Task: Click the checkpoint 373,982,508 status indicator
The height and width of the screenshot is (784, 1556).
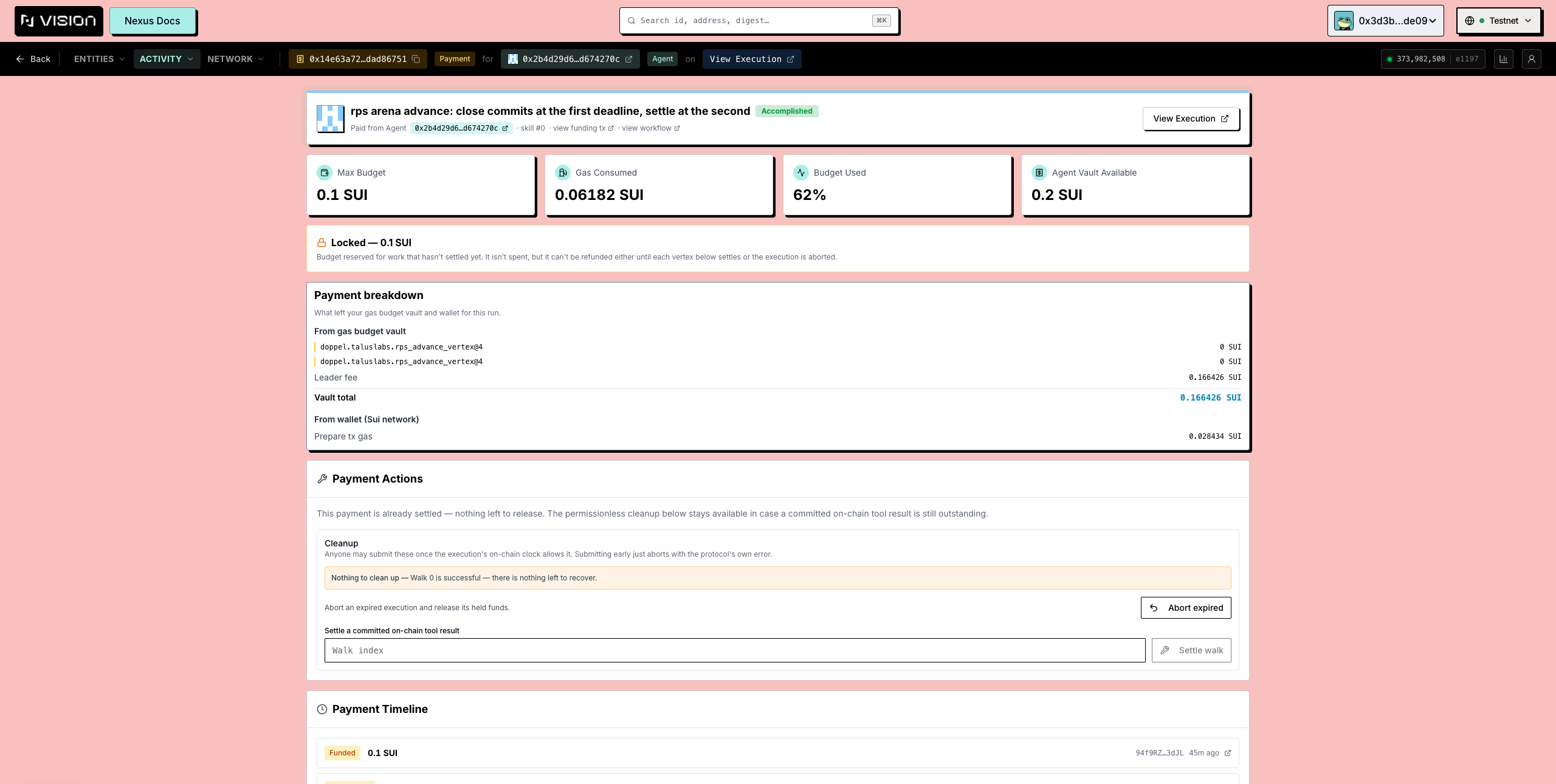Action: [1433, 59]
